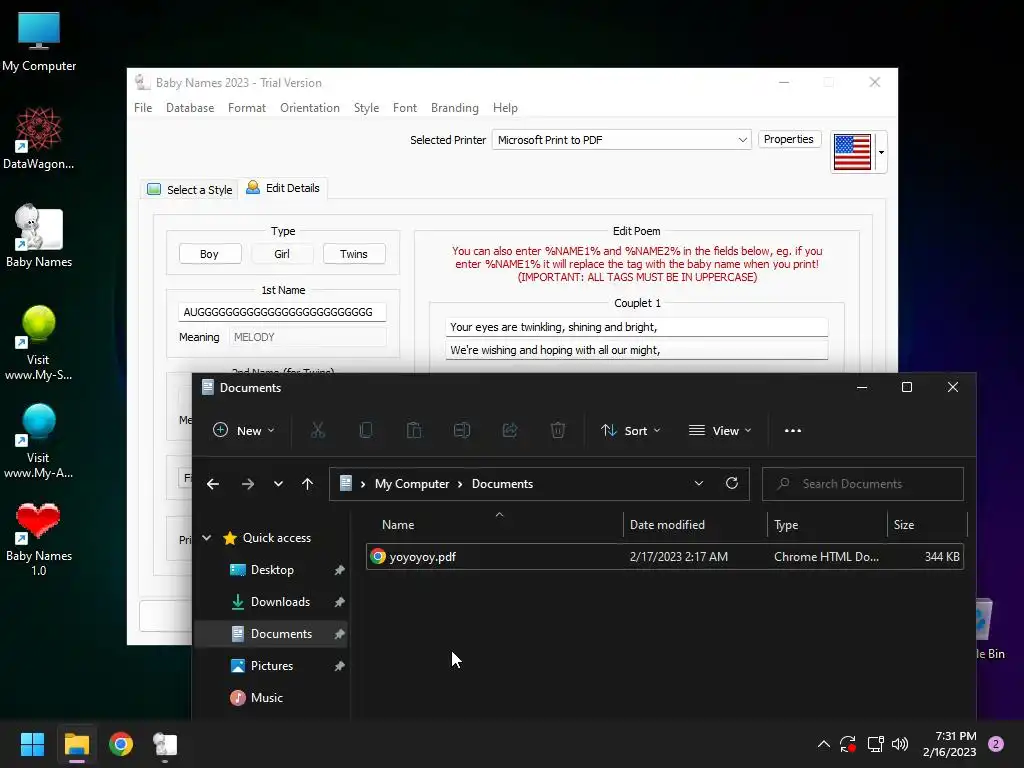Click the Copy icon in Documents toolbar
Viewport: 1024px width, 768px height.
click(366, 430)
